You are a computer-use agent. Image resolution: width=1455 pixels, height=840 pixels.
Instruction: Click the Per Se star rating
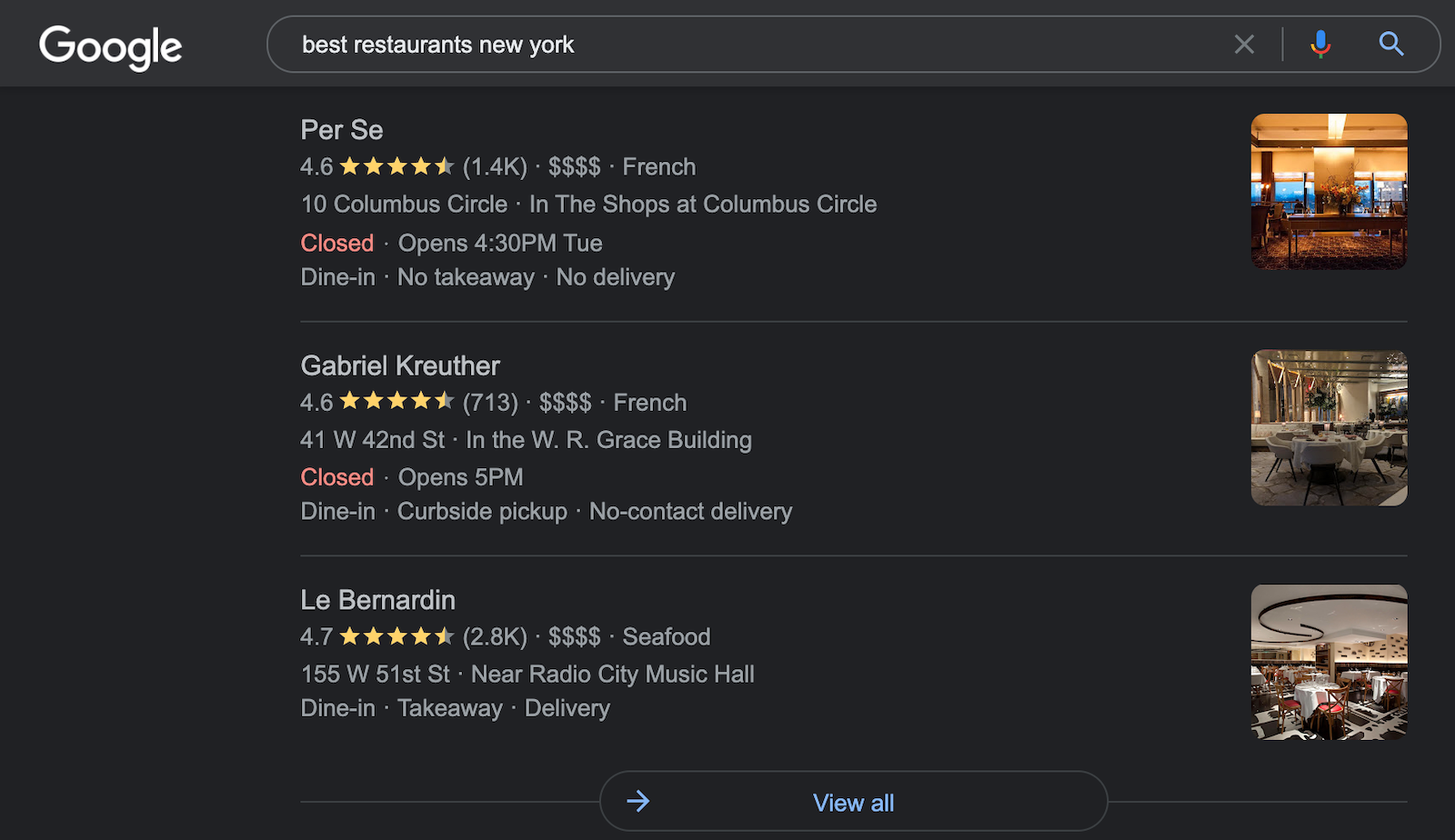[x=396, y=167]
